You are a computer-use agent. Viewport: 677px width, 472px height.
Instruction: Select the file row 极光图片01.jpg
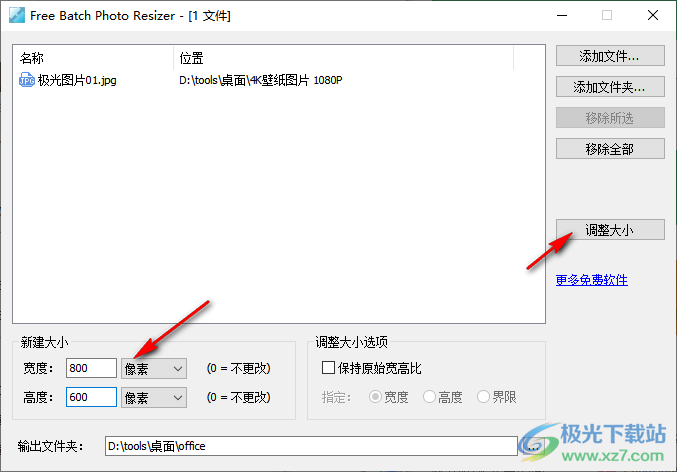pyautogui.click(x=278, y=80)
